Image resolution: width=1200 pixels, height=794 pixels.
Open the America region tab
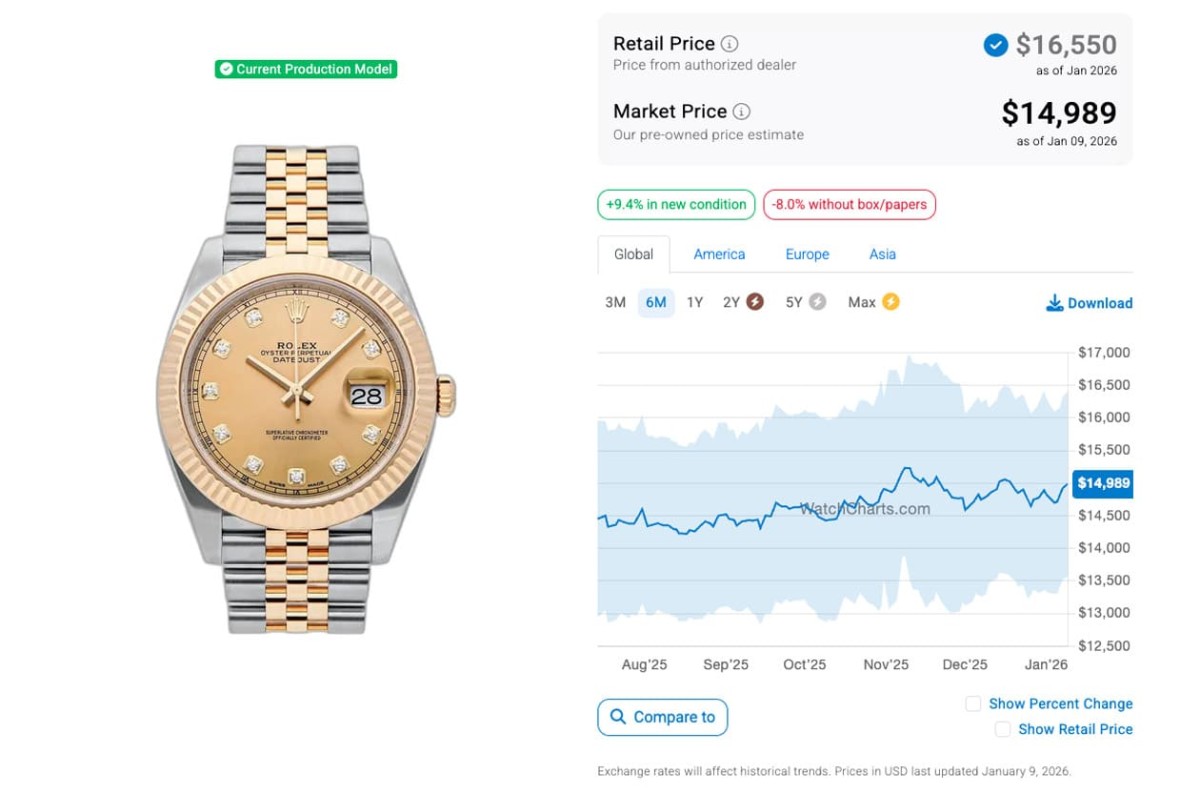click(x=719, y=254)
